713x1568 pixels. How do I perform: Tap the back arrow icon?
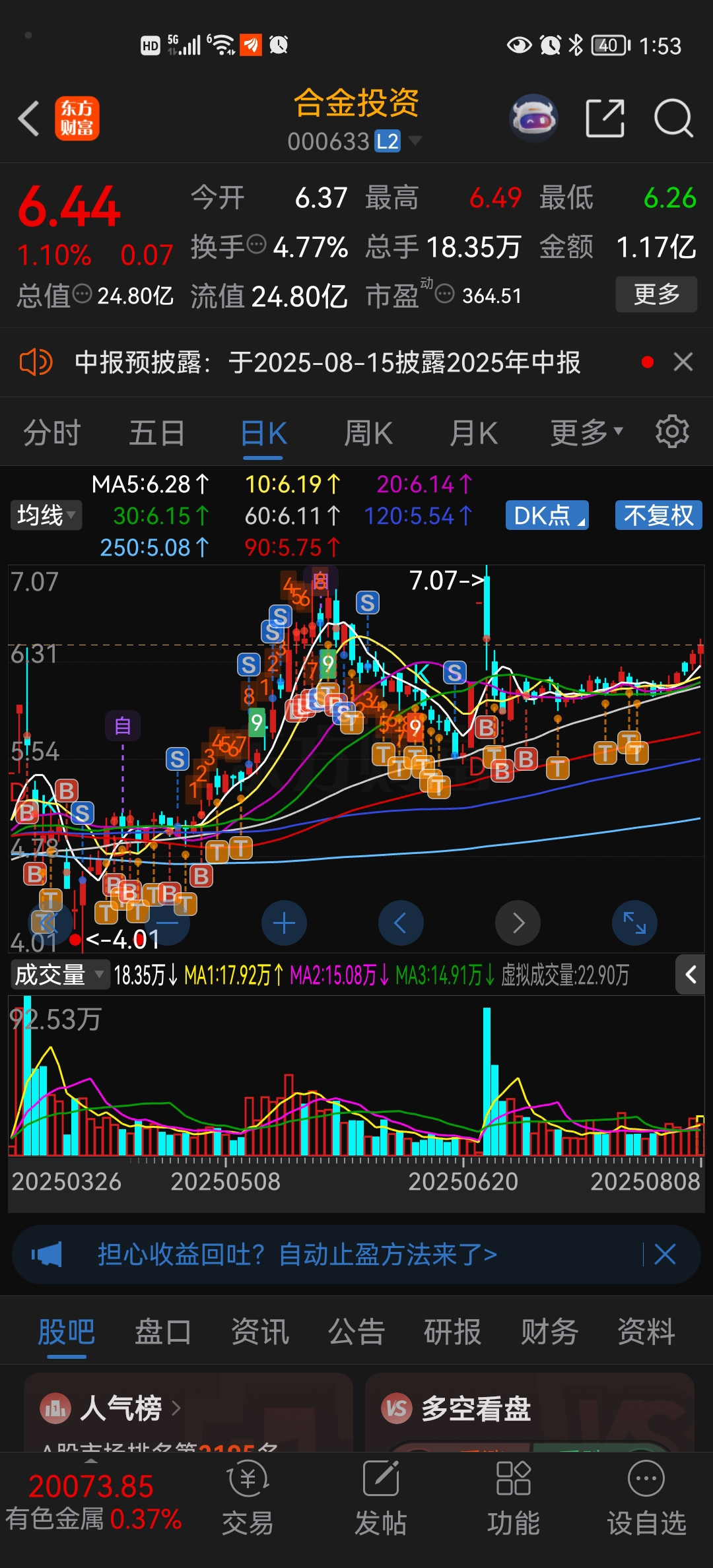pyautogui.click(x=29, y=119)
